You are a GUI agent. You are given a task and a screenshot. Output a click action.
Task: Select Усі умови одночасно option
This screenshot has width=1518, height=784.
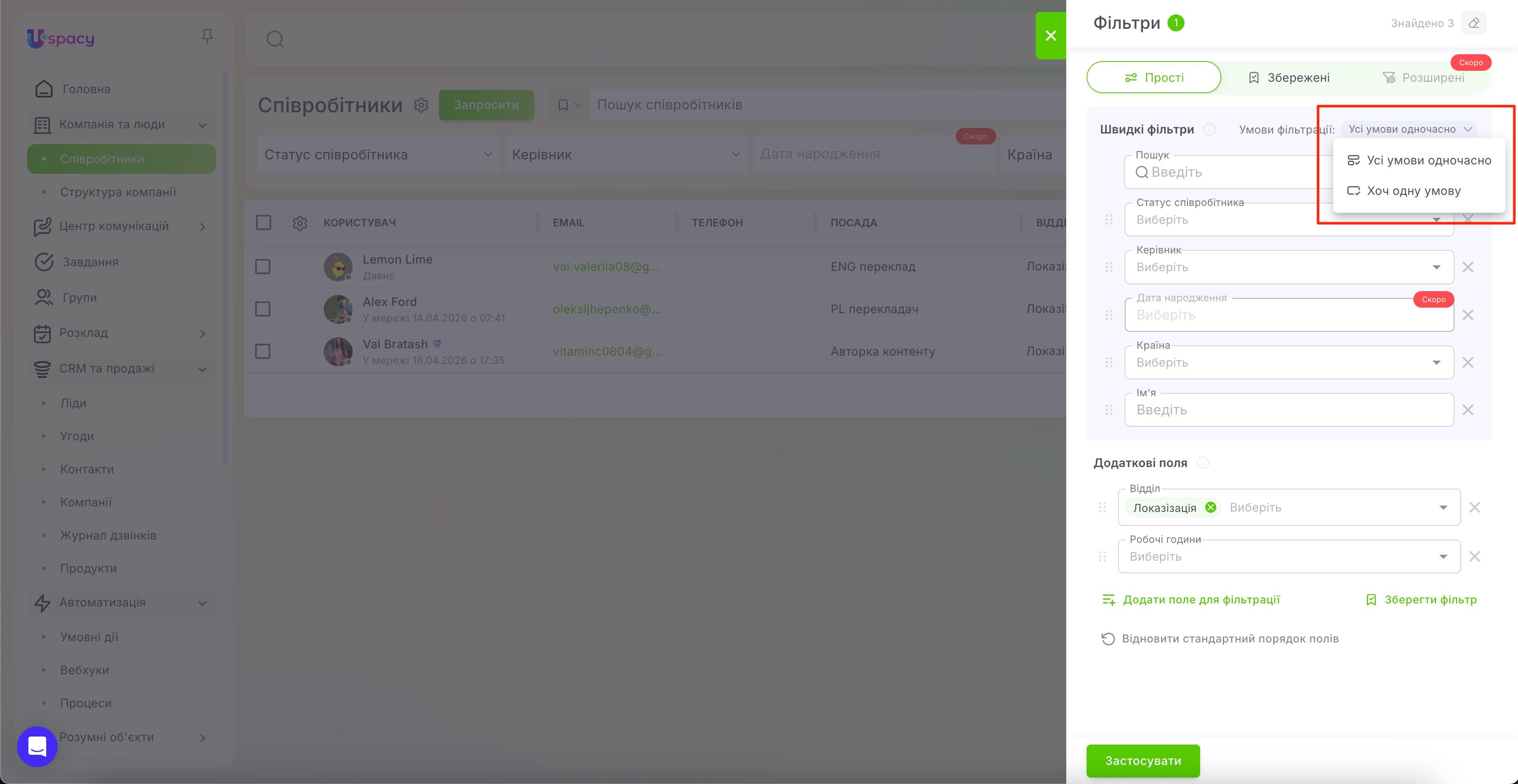(1418, 160)
